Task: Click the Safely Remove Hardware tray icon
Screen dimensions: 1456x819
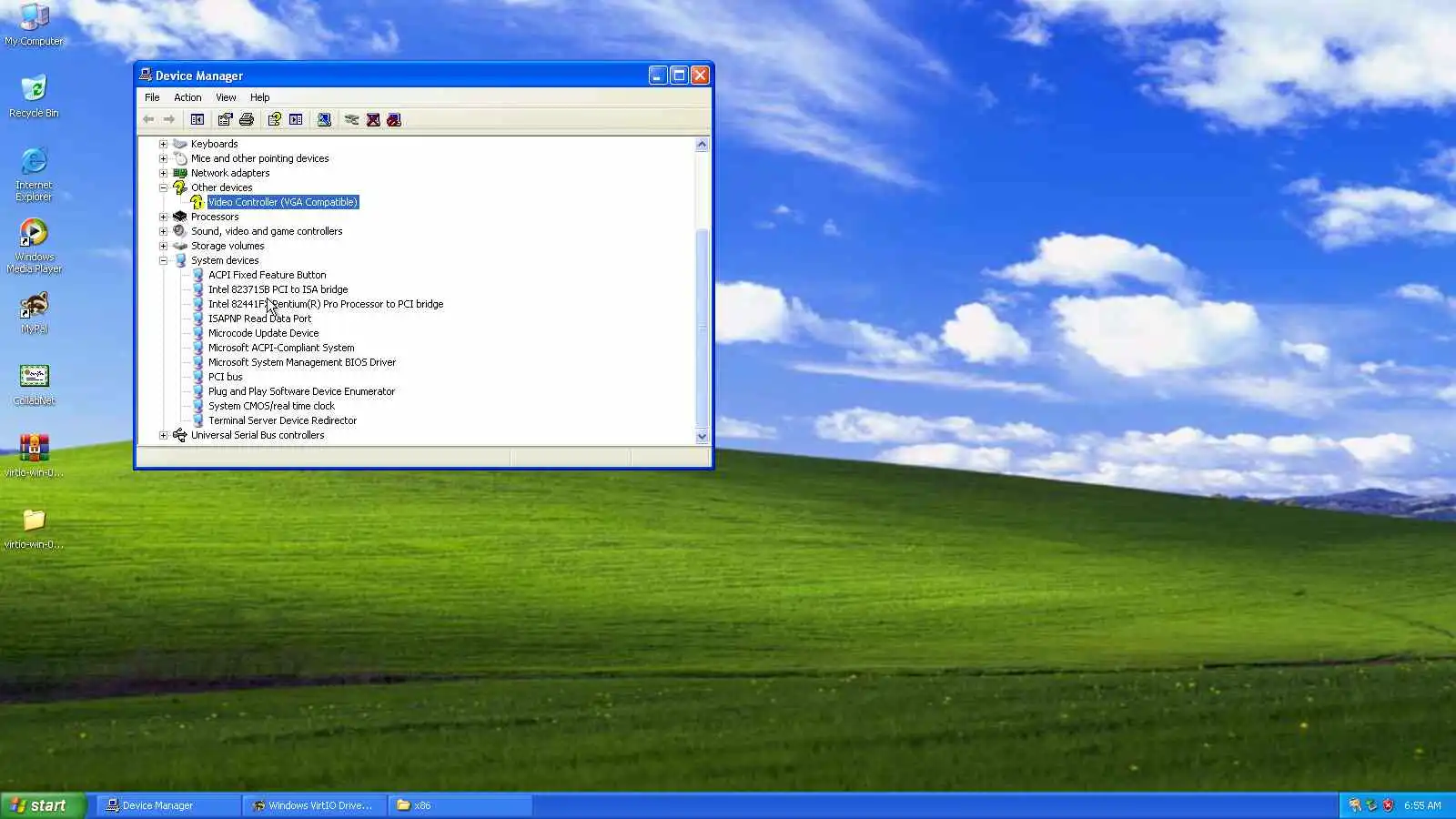Action: (x=1371, y=805)
